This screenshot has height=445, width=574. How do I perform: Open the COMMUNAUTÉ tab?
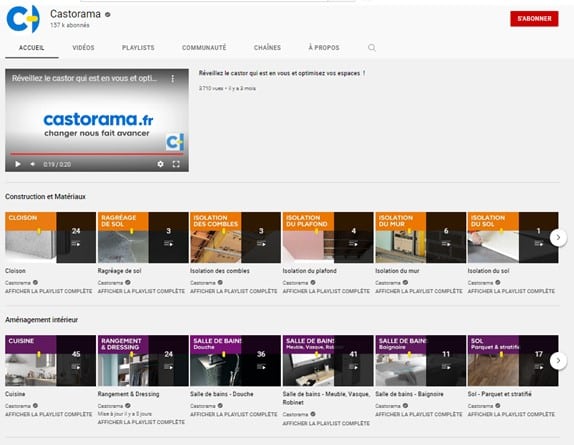point(204,48)
